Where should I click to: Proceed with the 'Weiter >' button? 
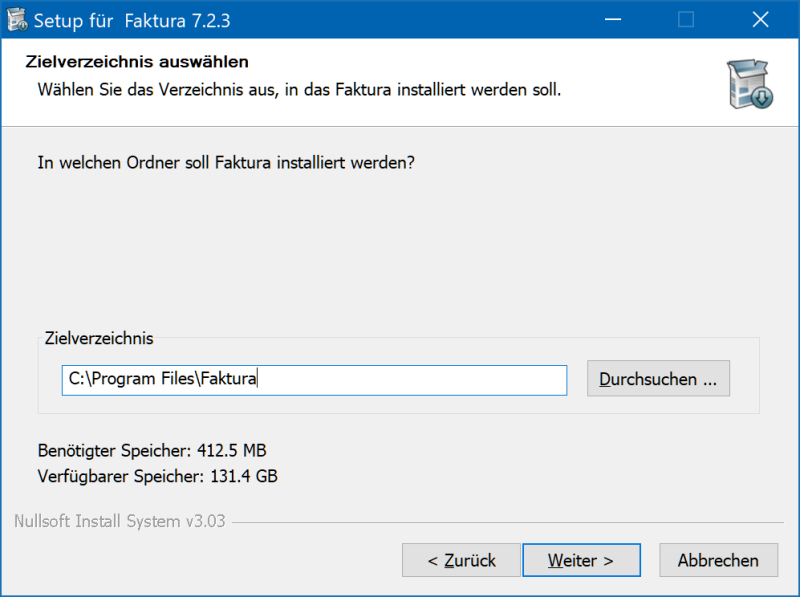pyautogui.click(x=581, y=560)
